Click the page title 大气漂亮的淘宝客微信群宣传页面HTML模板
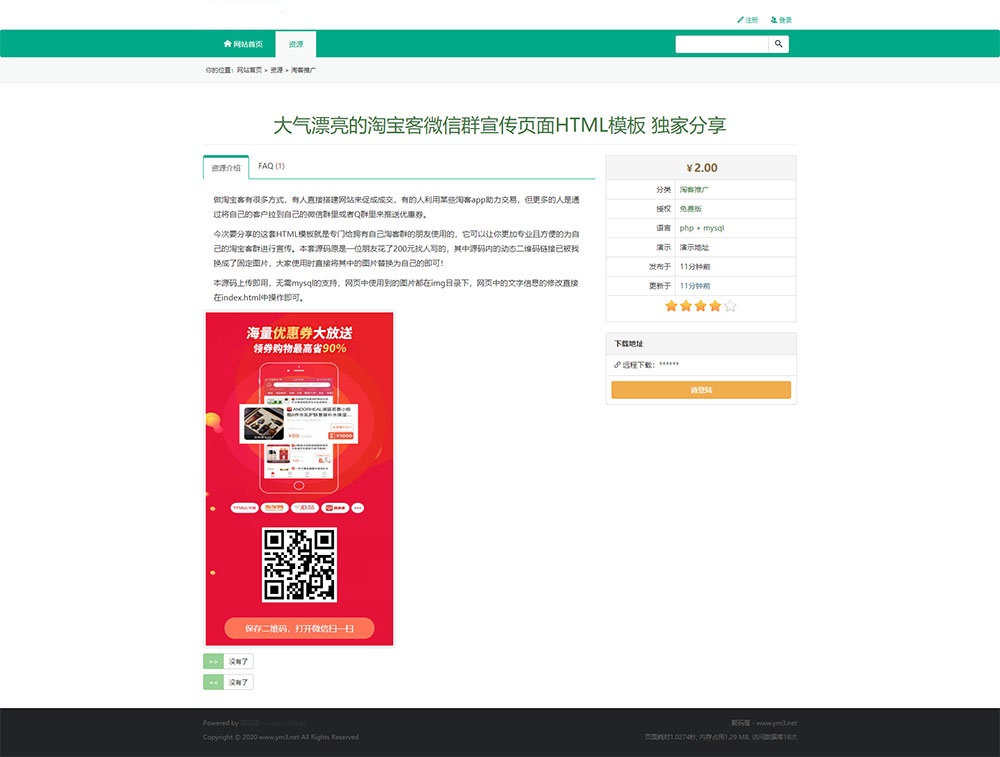Screen dimensions: 1000x757 pyautogui.click(x=460, y=125)
